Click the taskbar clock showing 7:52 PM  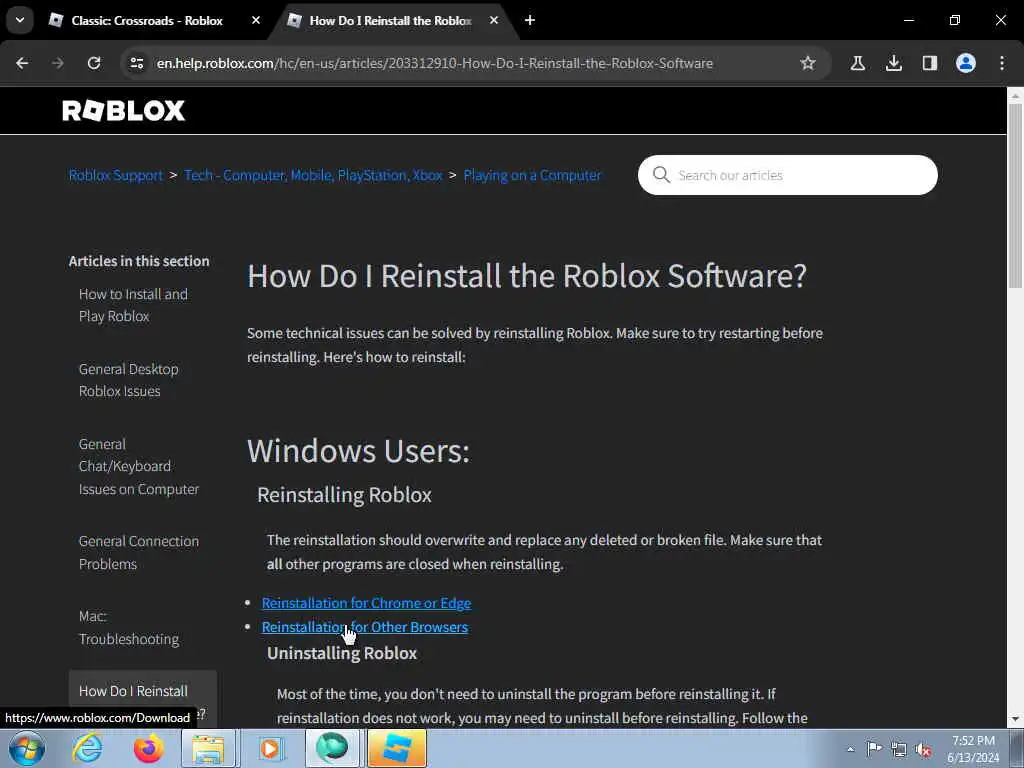973,749
